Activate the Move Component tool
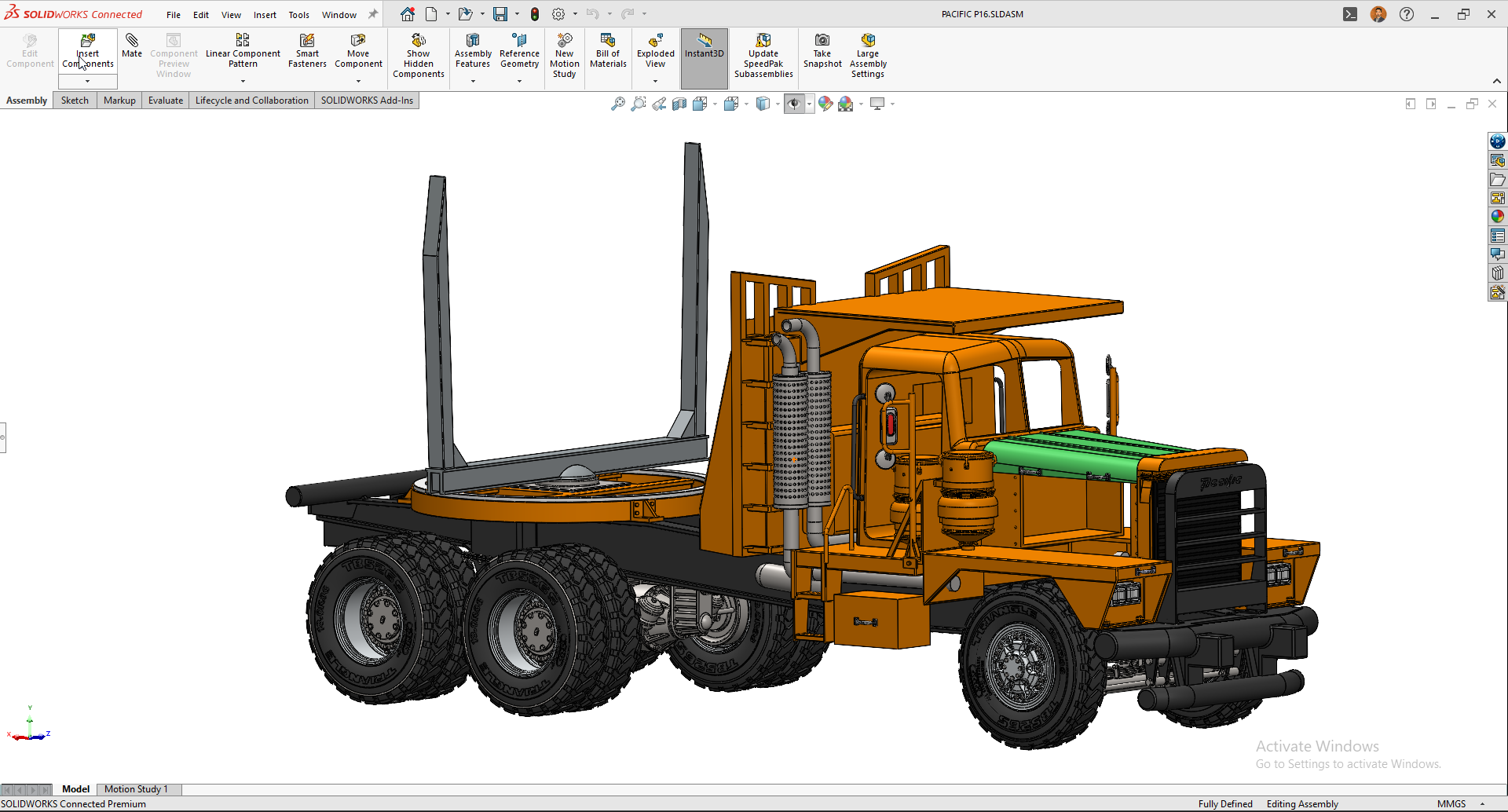This screenshot has height=812, width=1508. coord(358,51)
